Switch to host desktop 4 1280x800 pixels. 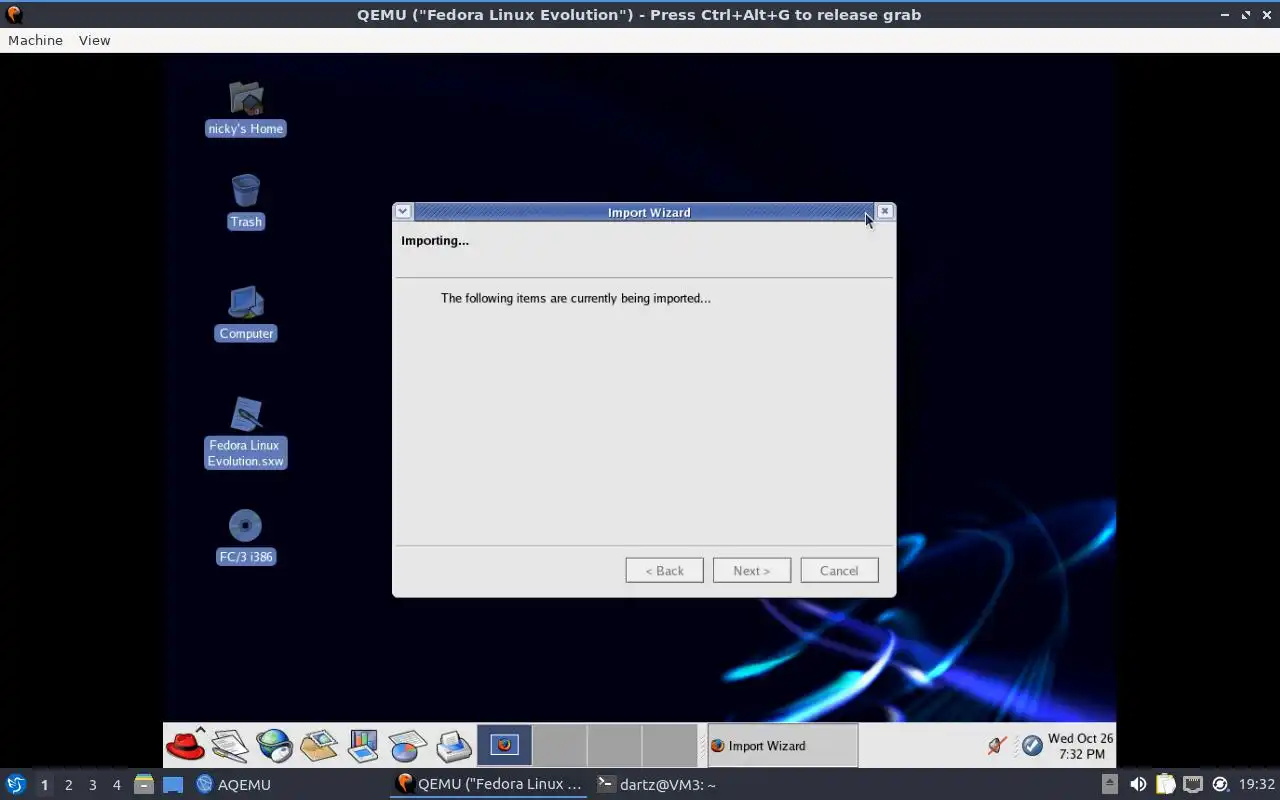116,785
